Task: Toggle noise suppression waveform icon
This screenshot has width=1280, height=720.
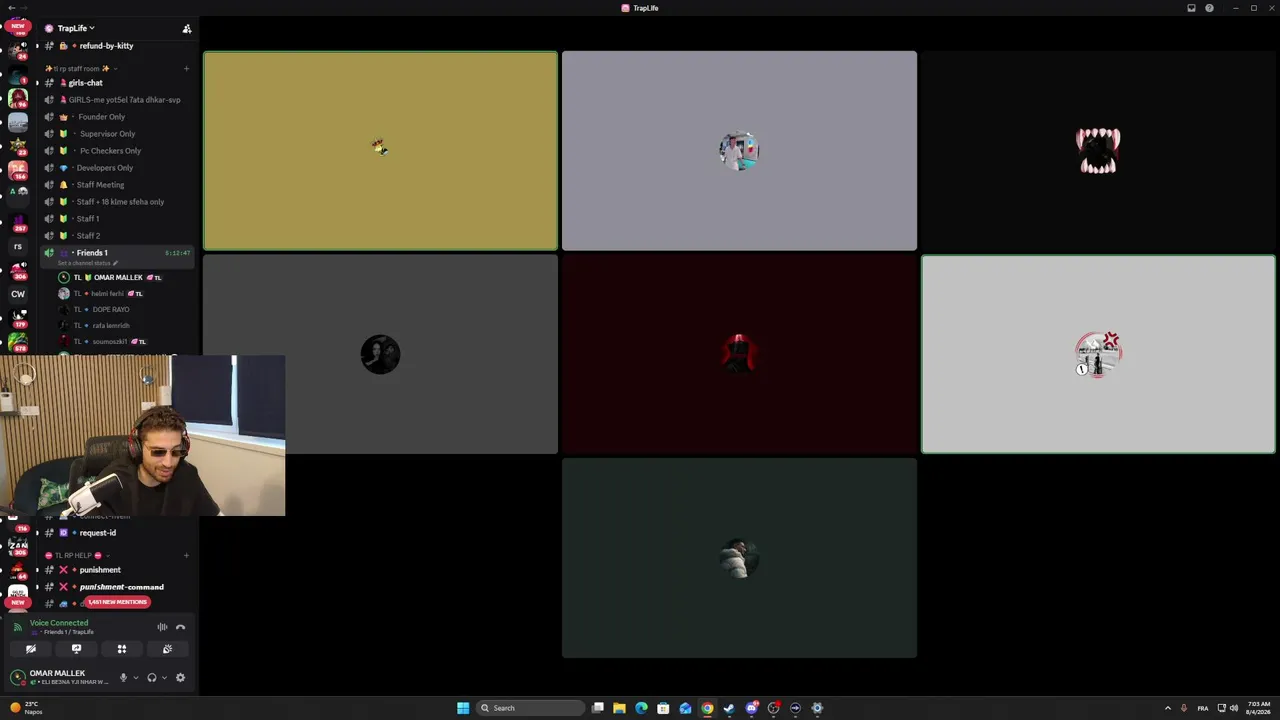Action: (x=162, y=627)
